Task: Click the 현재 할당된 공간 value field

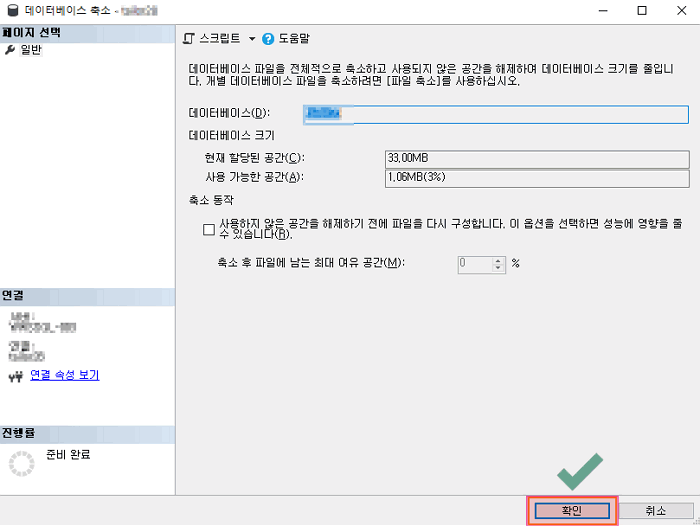Action: tap(537, 159)
